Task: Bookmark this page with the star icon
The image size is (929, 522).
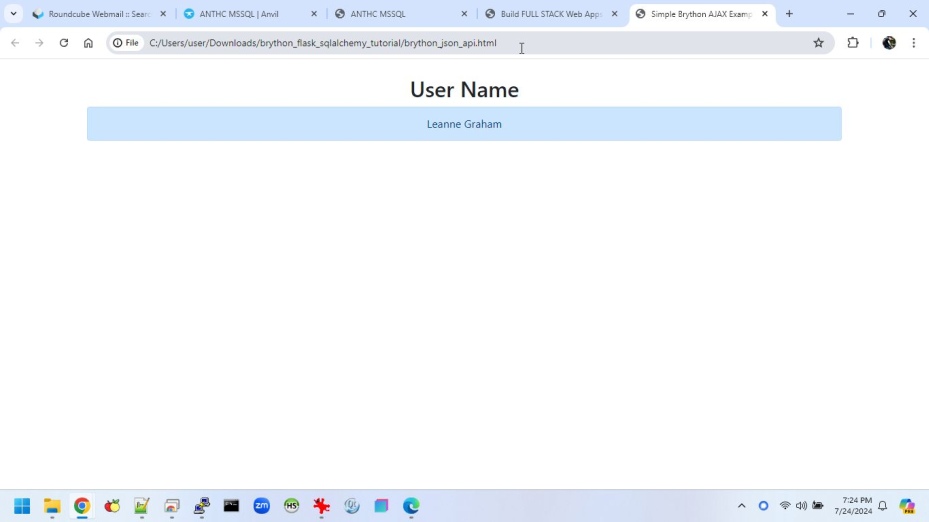Action: click(818, 43)
